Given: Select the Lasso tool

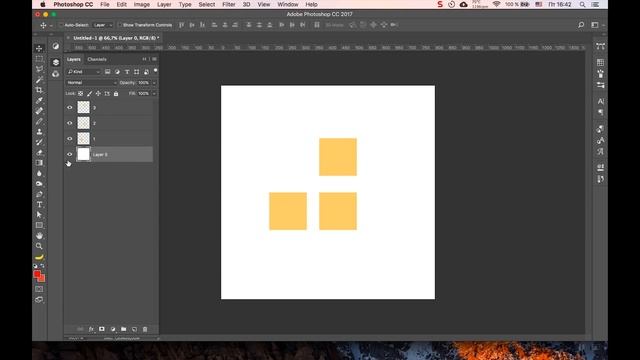Looking at the screenshot, I should pos(39,69).
